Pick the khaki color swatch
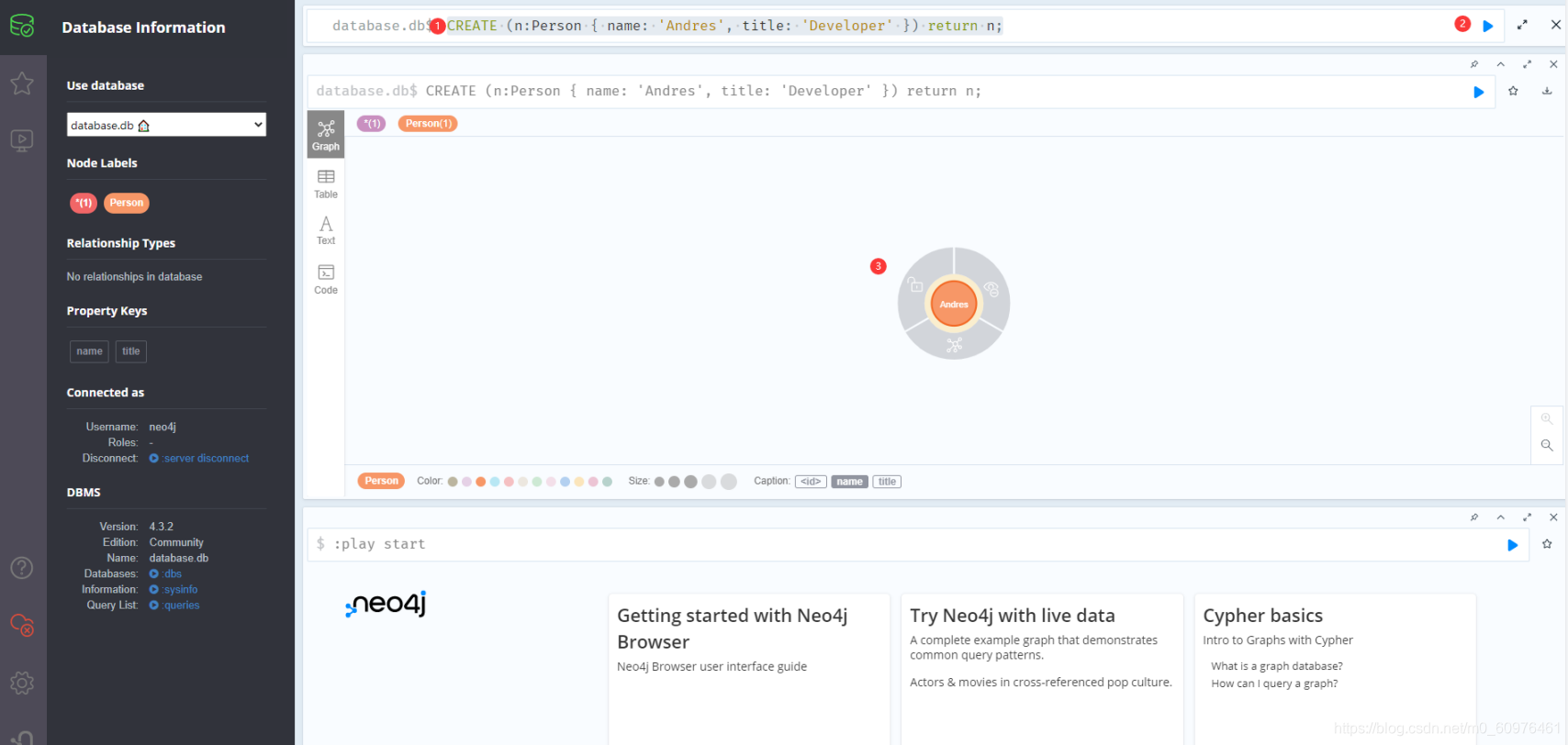Image resolution: width=1568 pixels, height=745 pixels. point(453,482)
